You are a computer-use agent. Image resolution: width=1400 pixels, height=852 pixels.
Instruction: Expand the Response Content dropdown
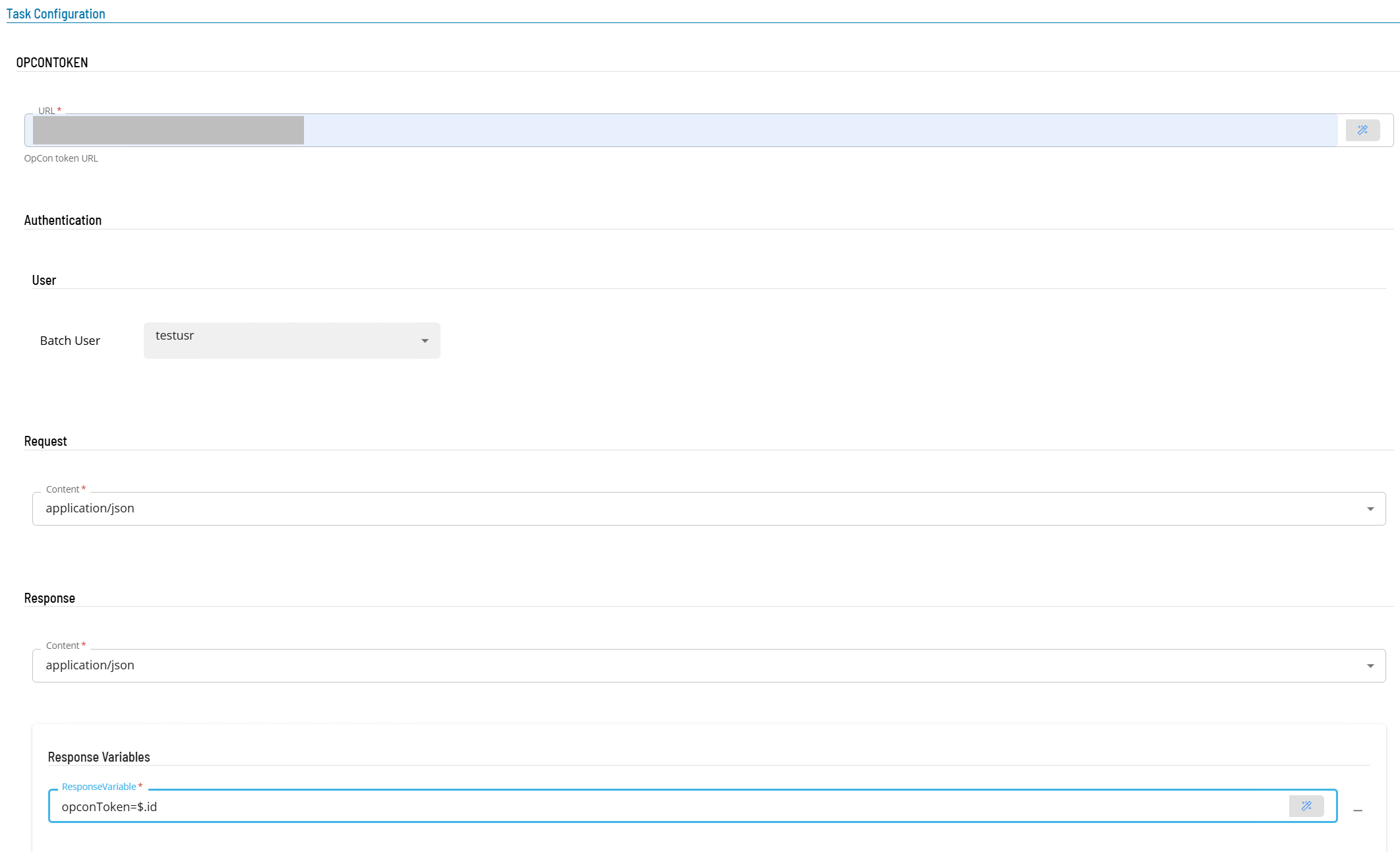709,665
